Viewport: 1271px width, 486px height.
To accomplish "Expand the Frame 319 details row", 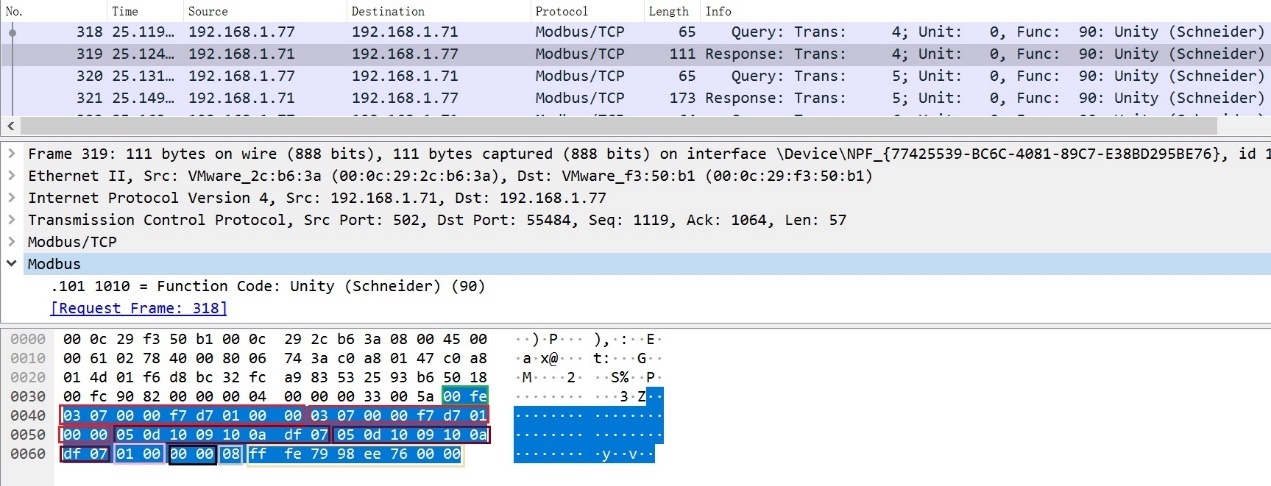I will click(11, 154).
